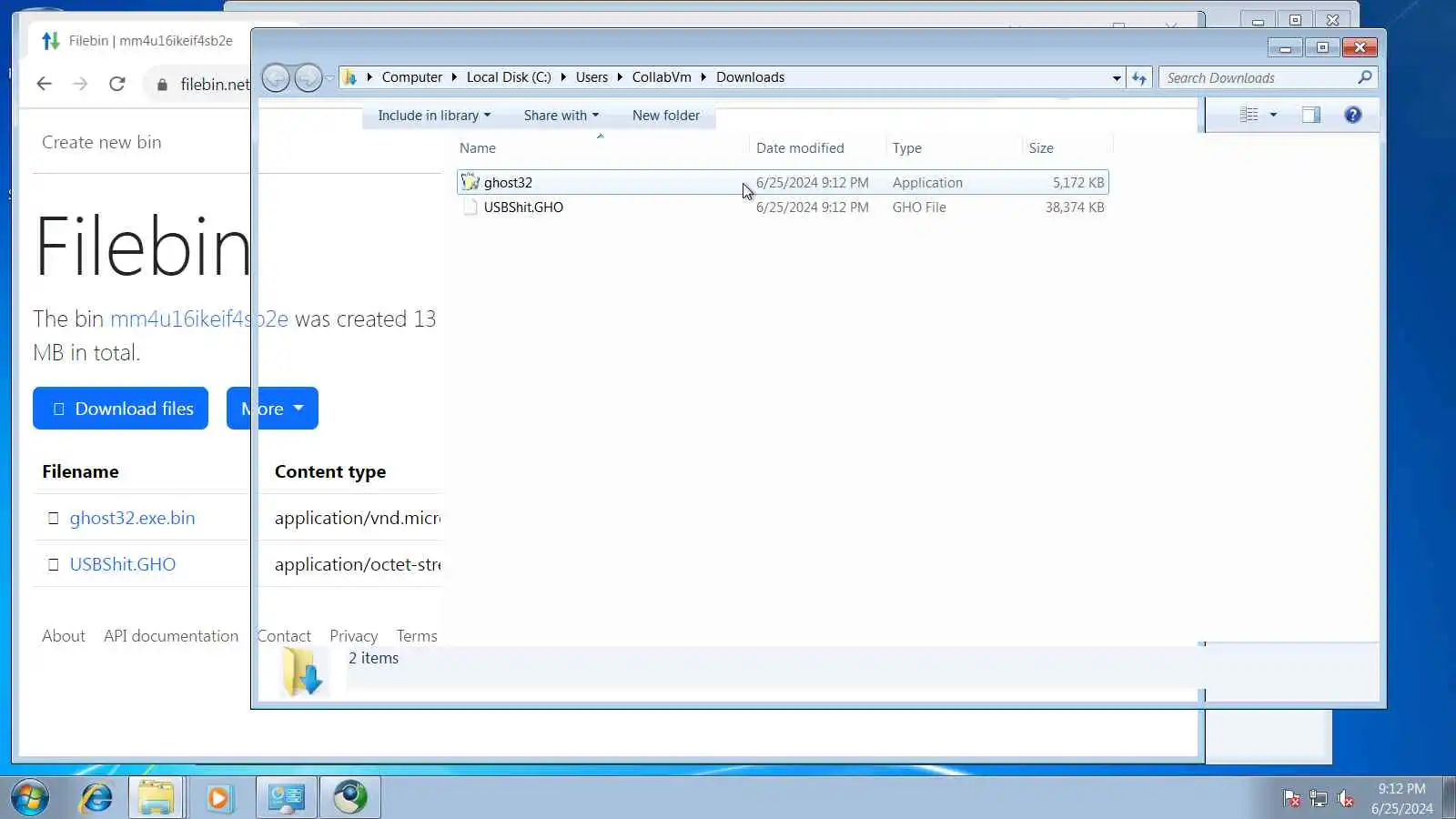Click the Download files button
This screenshot has height=819, width=1456.
click(x=120, y=409)
